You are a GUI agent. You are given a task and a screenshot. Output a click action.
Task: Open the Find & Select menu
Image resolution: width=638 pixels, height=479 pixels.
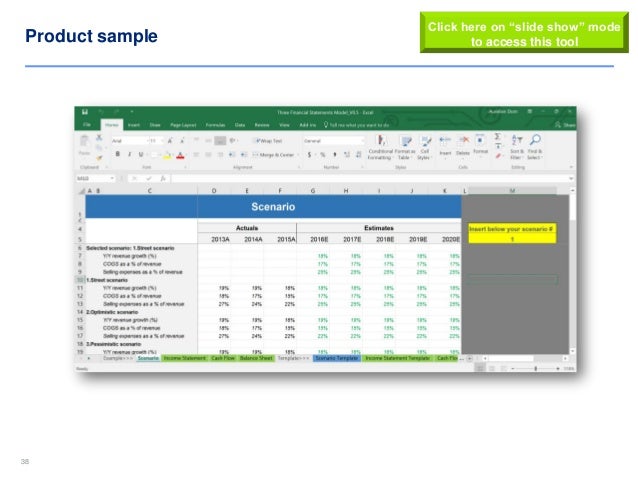pos(535,147)
